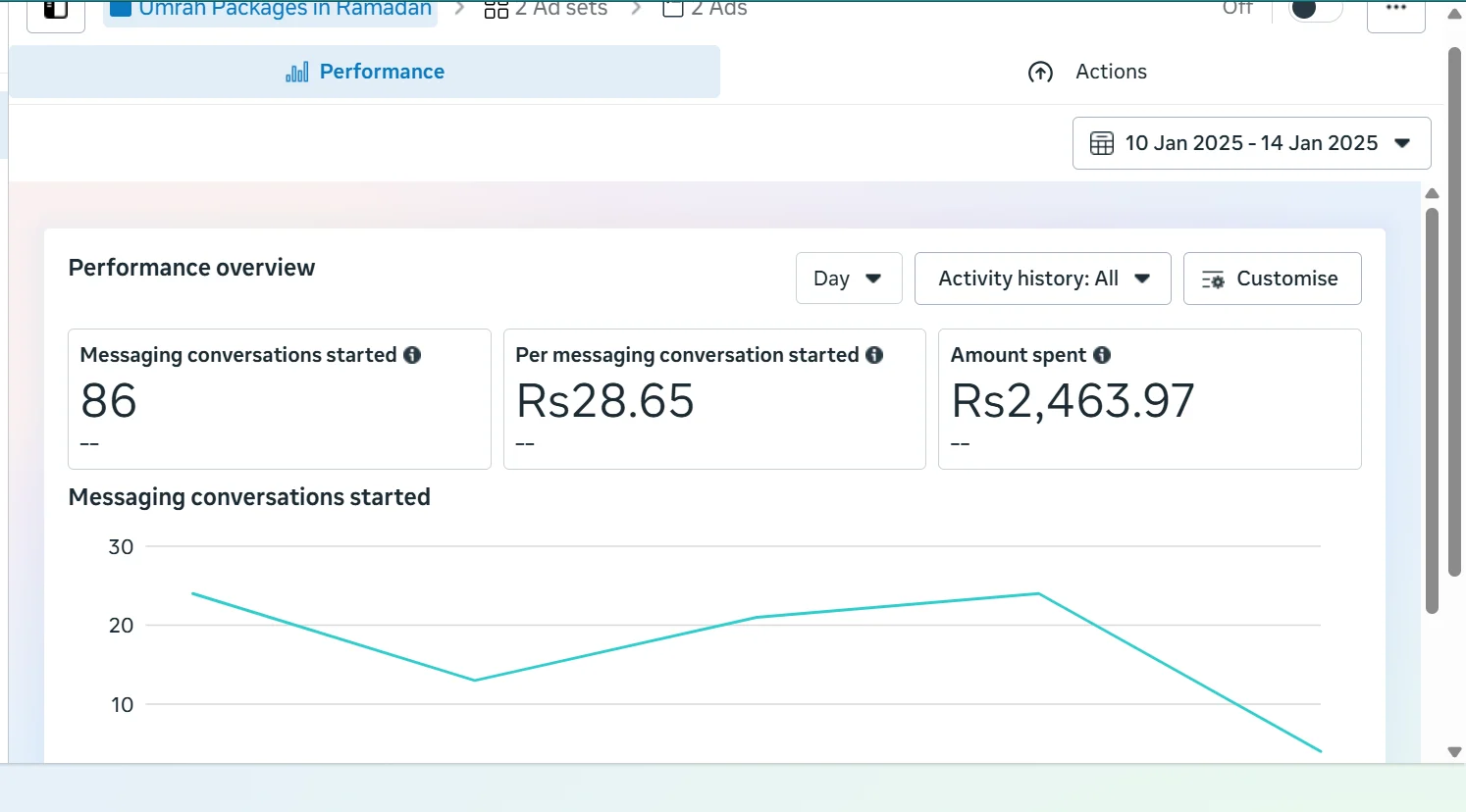Click the outer scrollbar's down arrow
Image resolution: width=1466 pixels, height=812 pixels.
(1455, 752)
